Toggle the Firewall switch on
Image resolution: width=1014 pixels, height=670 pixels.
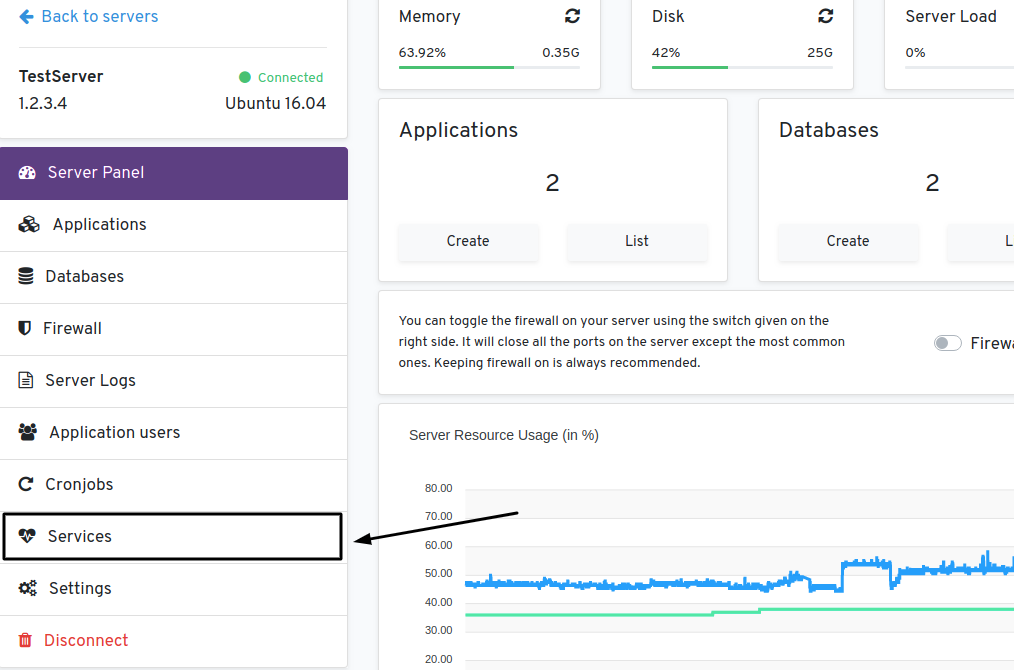pyautogui.click(x=947, y=343)
